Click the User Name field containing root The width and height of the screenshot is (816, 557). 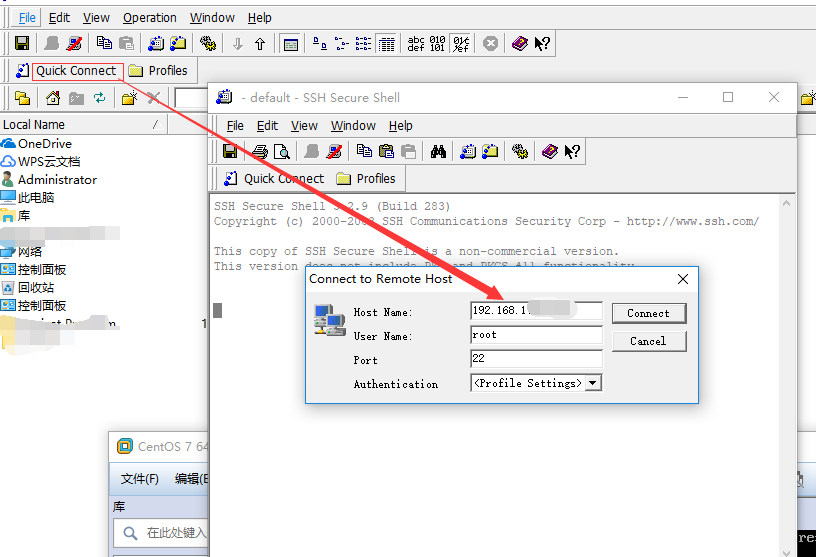point(536,335)
